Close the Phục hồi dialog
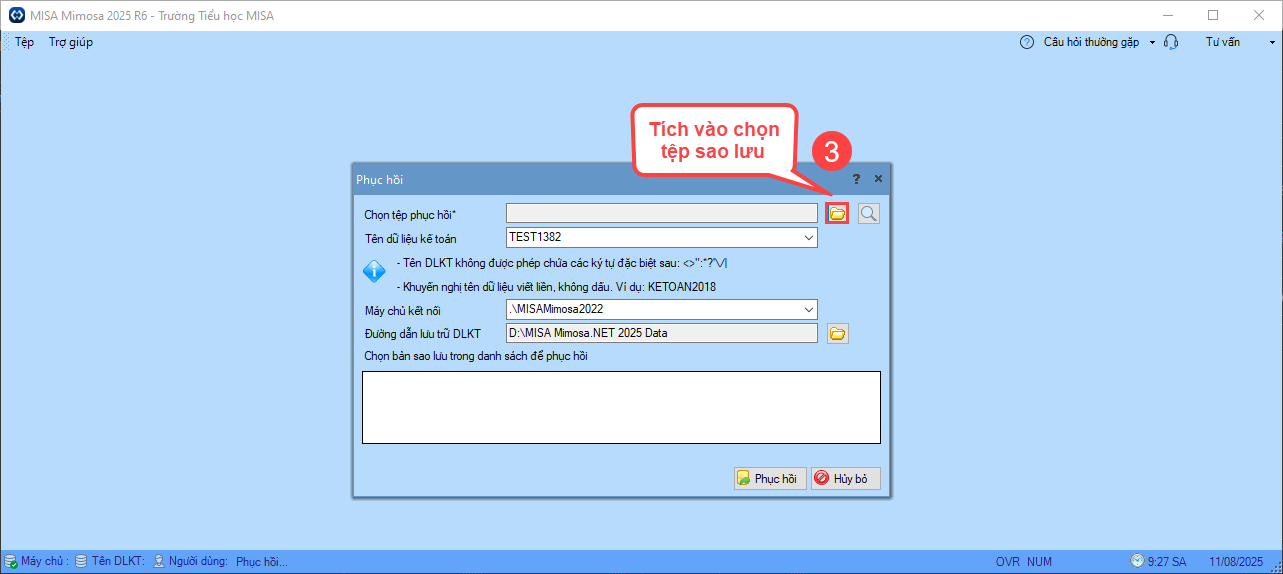1283x574 pixels. 878,179
